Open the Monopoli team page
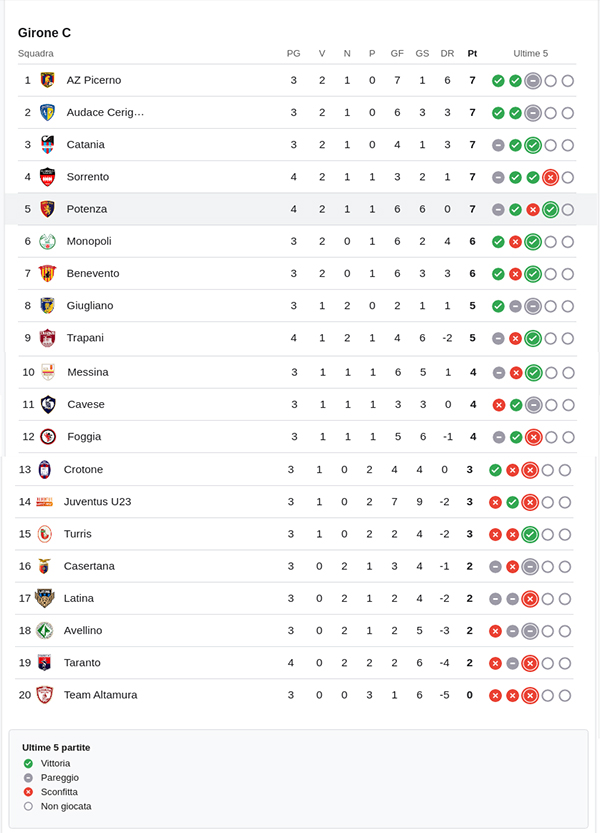Viewport: 600px width, 833px height. pyautogui.click(x=88, y=241)
